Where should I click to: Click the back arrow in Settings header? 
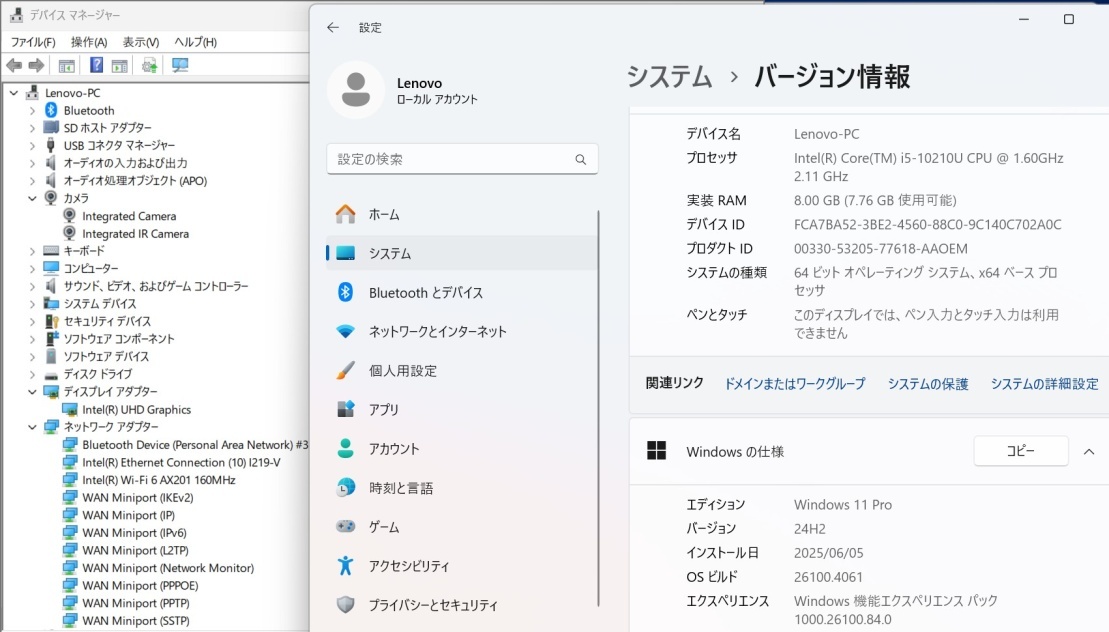coord(333,28)
